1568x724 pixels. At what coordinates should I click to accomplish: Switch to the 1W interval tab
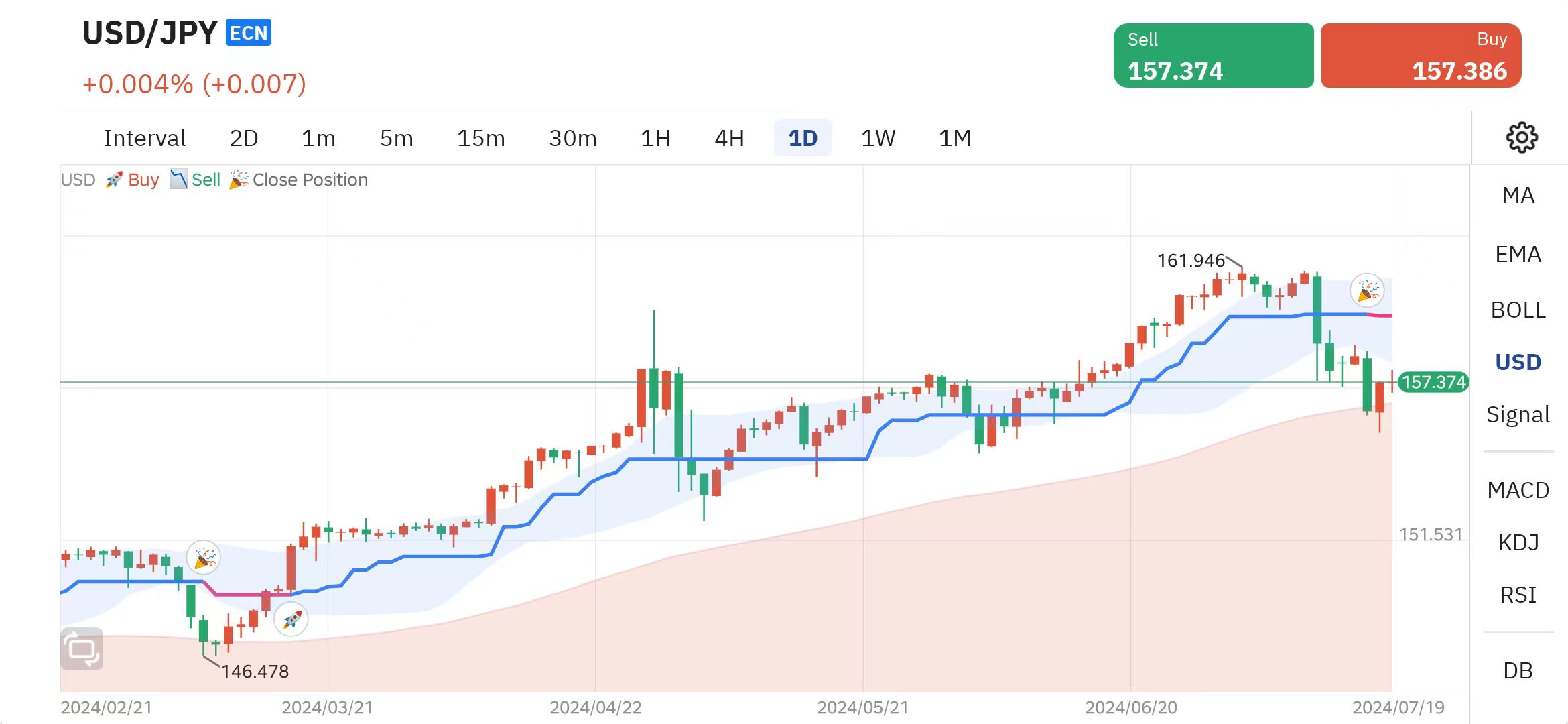pyautogui.click(x=878, y=138)
